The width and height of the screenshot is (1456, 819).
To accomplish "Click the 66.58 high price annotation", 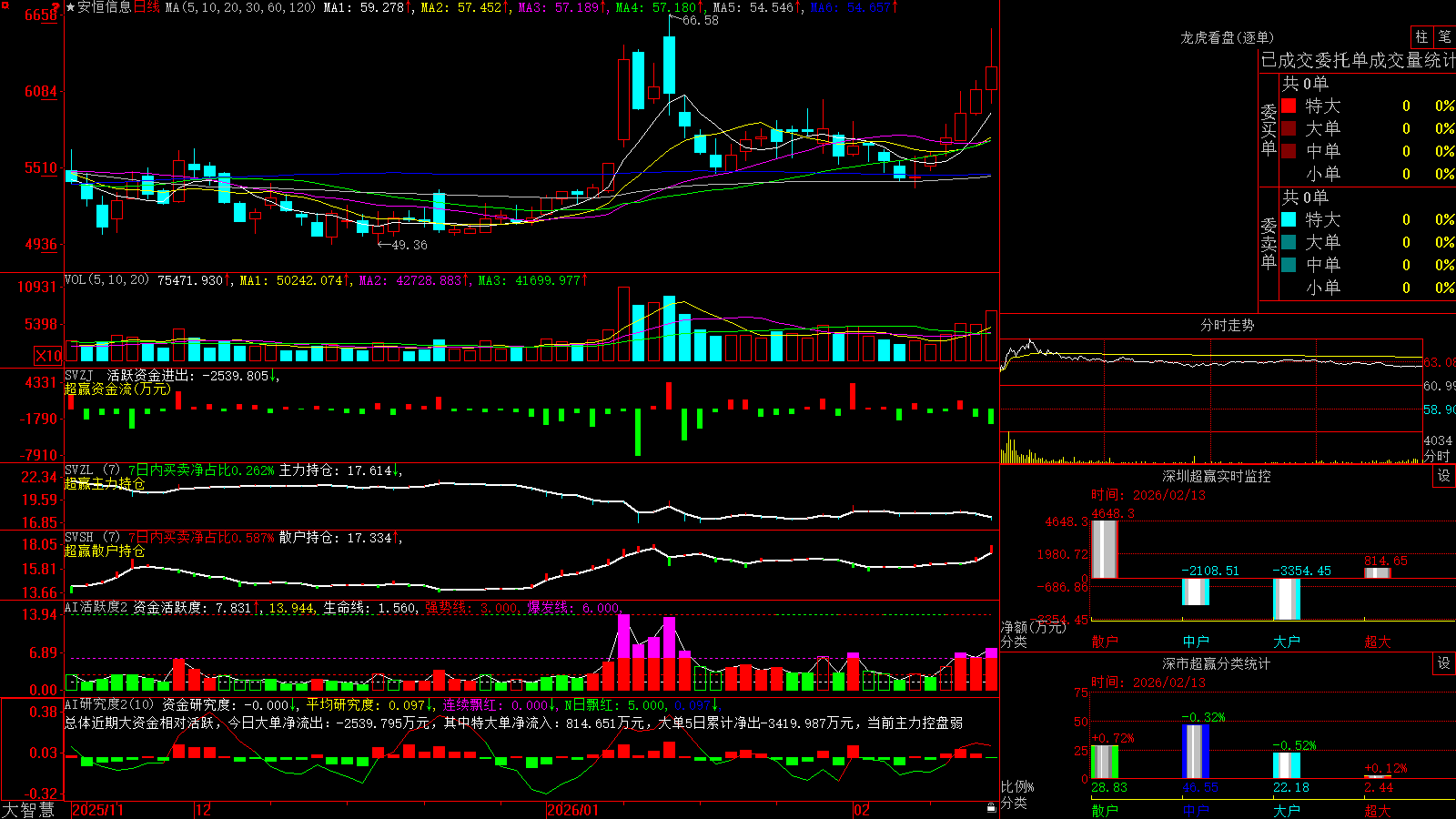I will [700, 20].
